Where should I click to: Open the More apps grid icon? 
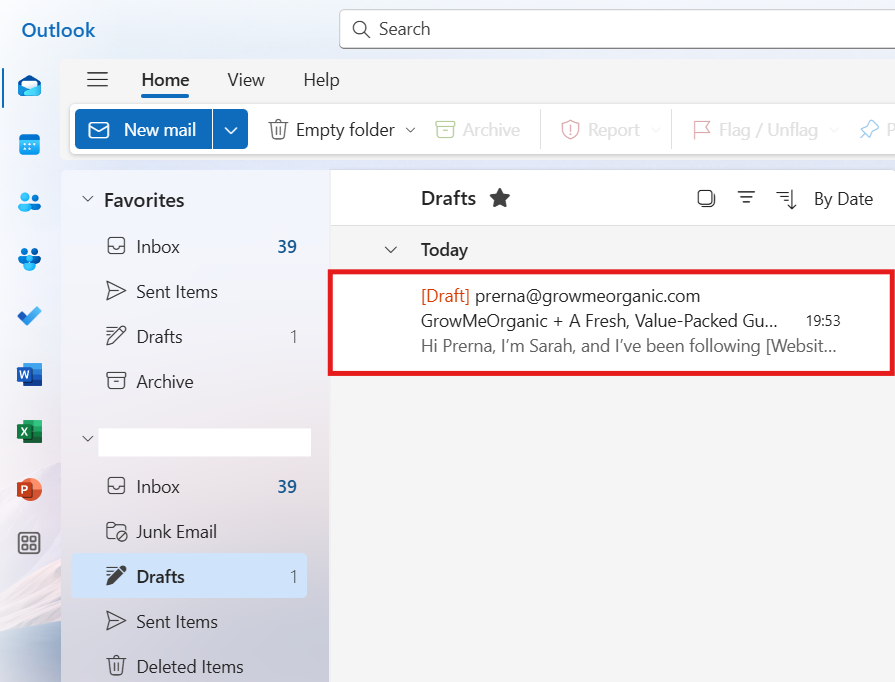[x=29, y=543]
